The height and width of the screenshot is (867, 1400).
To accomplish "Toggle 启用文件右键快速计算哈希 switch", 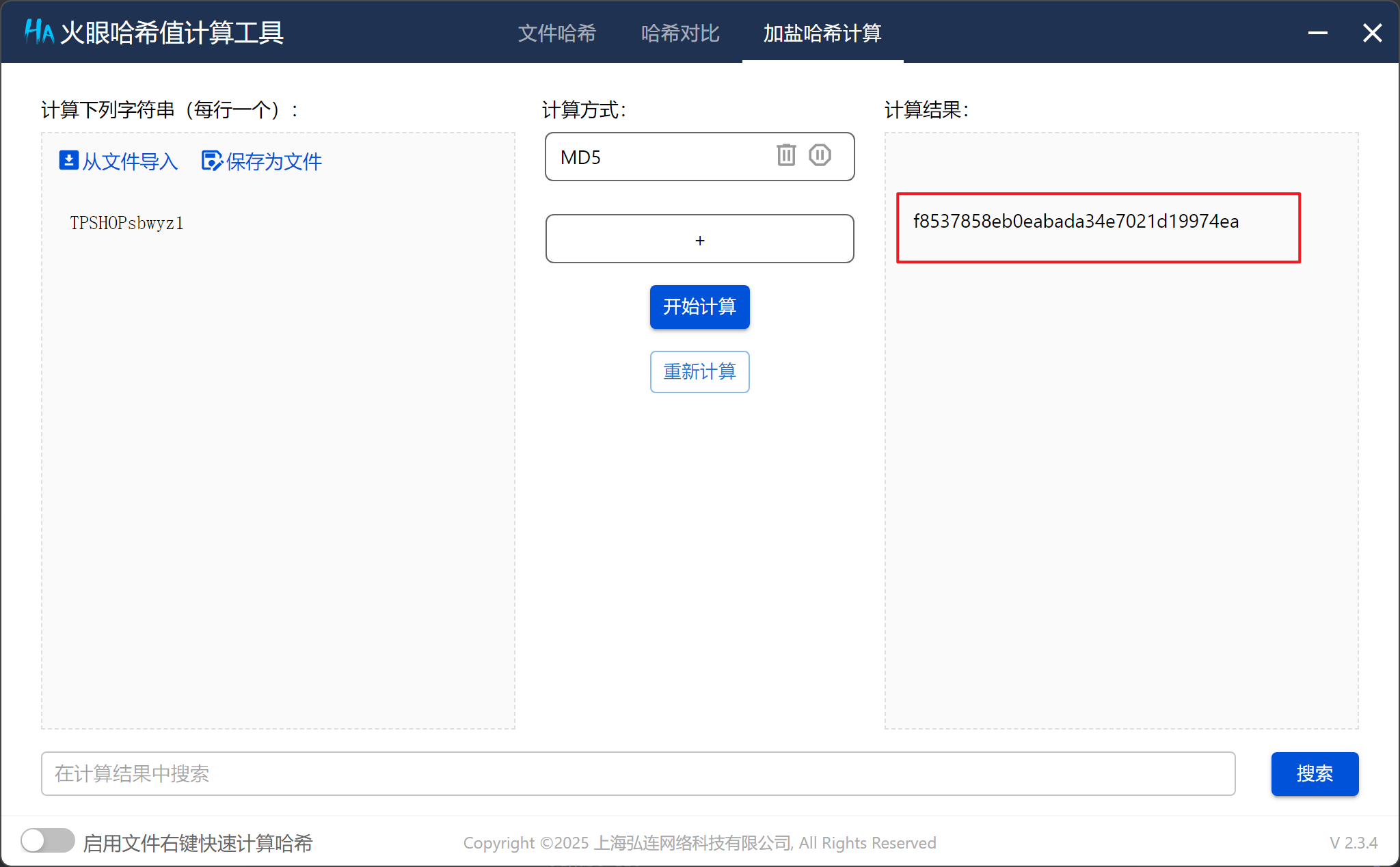I will coord(47,841).
